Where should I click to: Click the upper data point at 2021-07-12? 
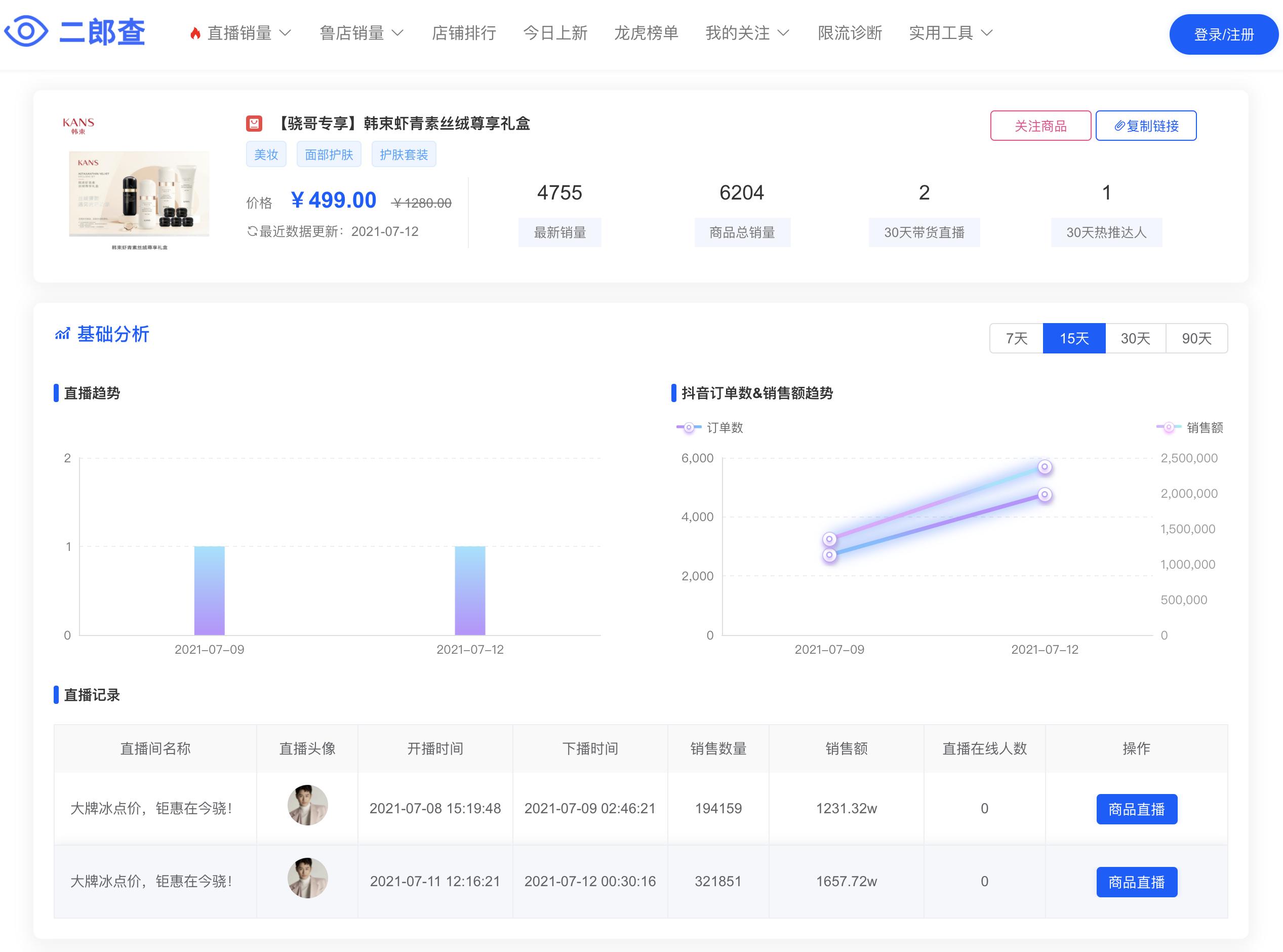(1045, 467)
